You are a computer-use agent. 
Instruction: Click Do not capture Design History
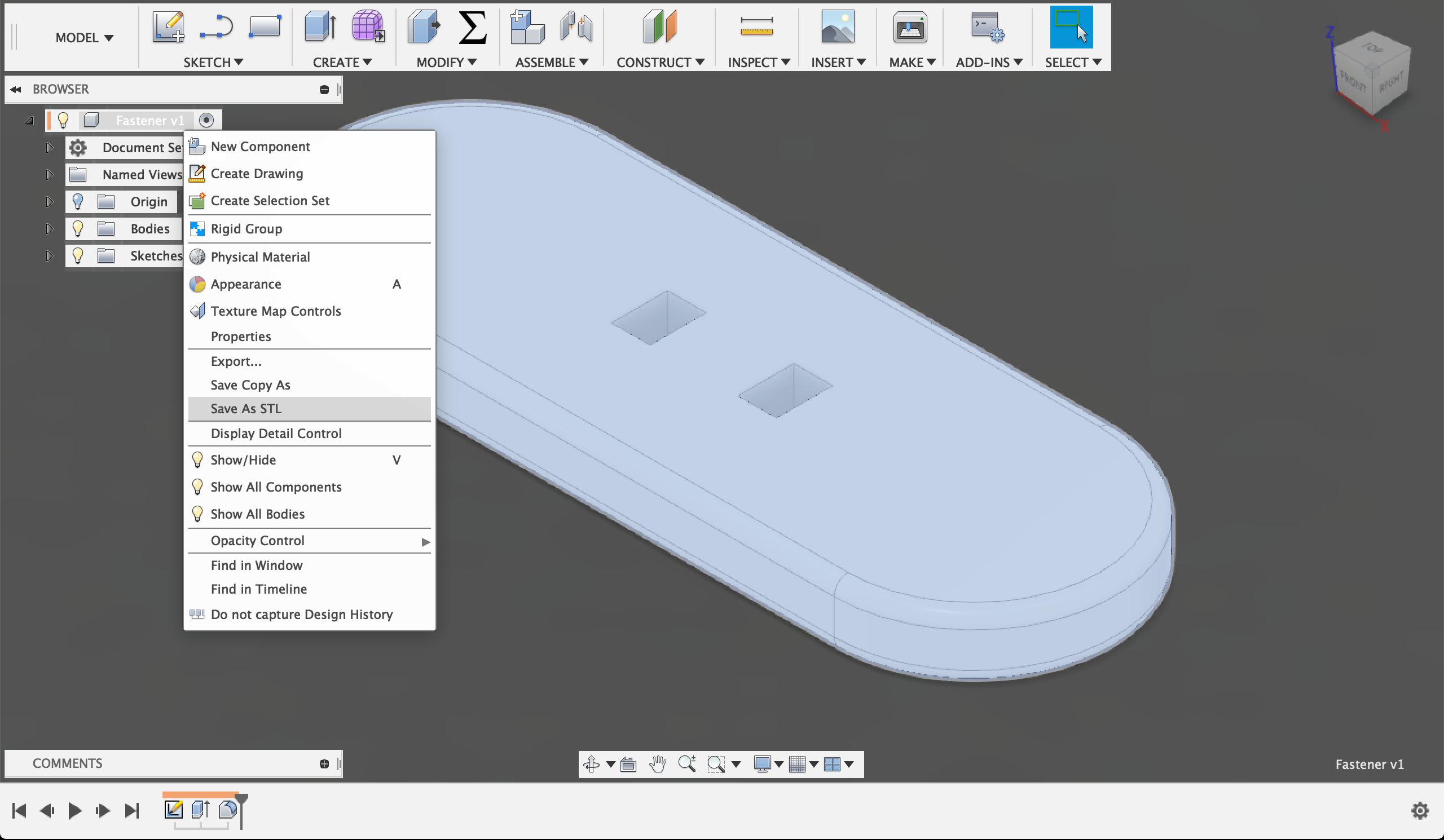click(x=301, y=614)
